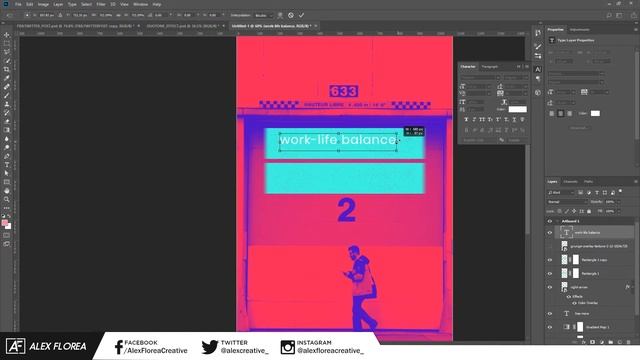Image resolution: width=640 pixels, height=360 pixels.
Task: Select the Move tool
Action: 7,35
